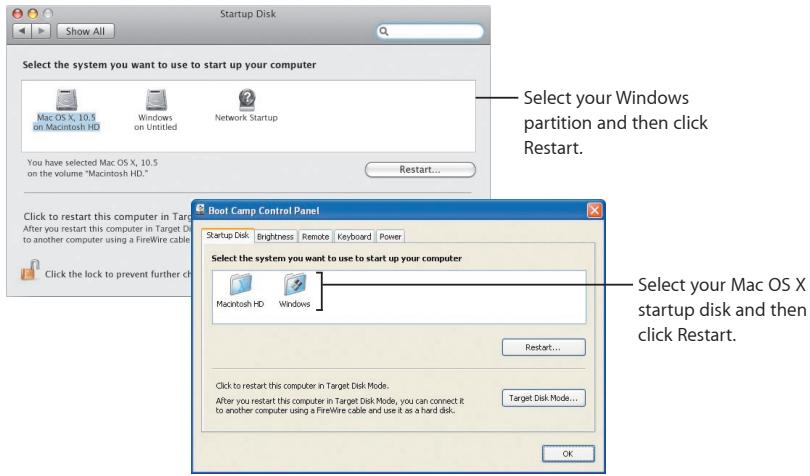The width and height of the screenshot is (810, 476).
Task: Go forward with the right arrow button
Action: click(41, 31)
